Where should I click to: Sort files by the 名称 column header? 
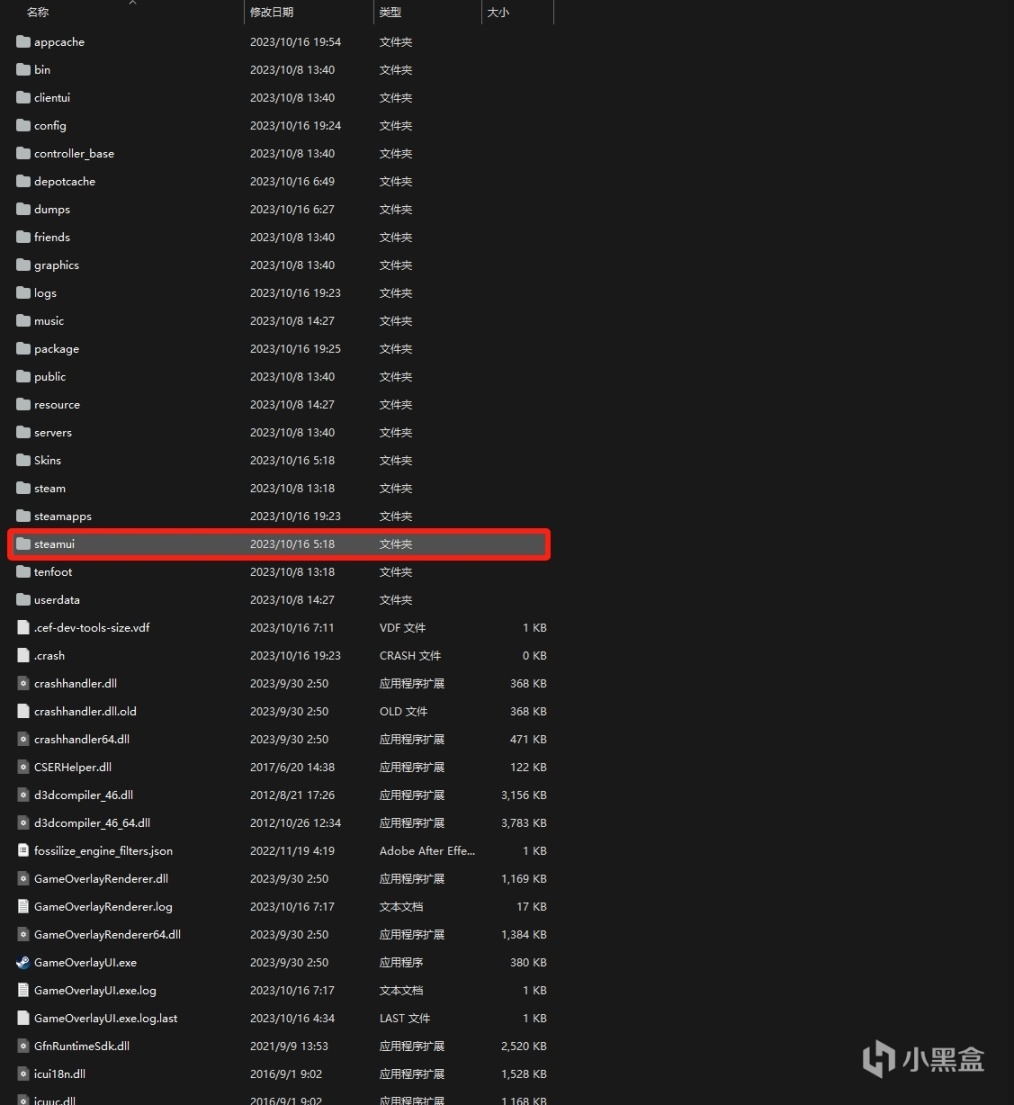tap(38, 12)
